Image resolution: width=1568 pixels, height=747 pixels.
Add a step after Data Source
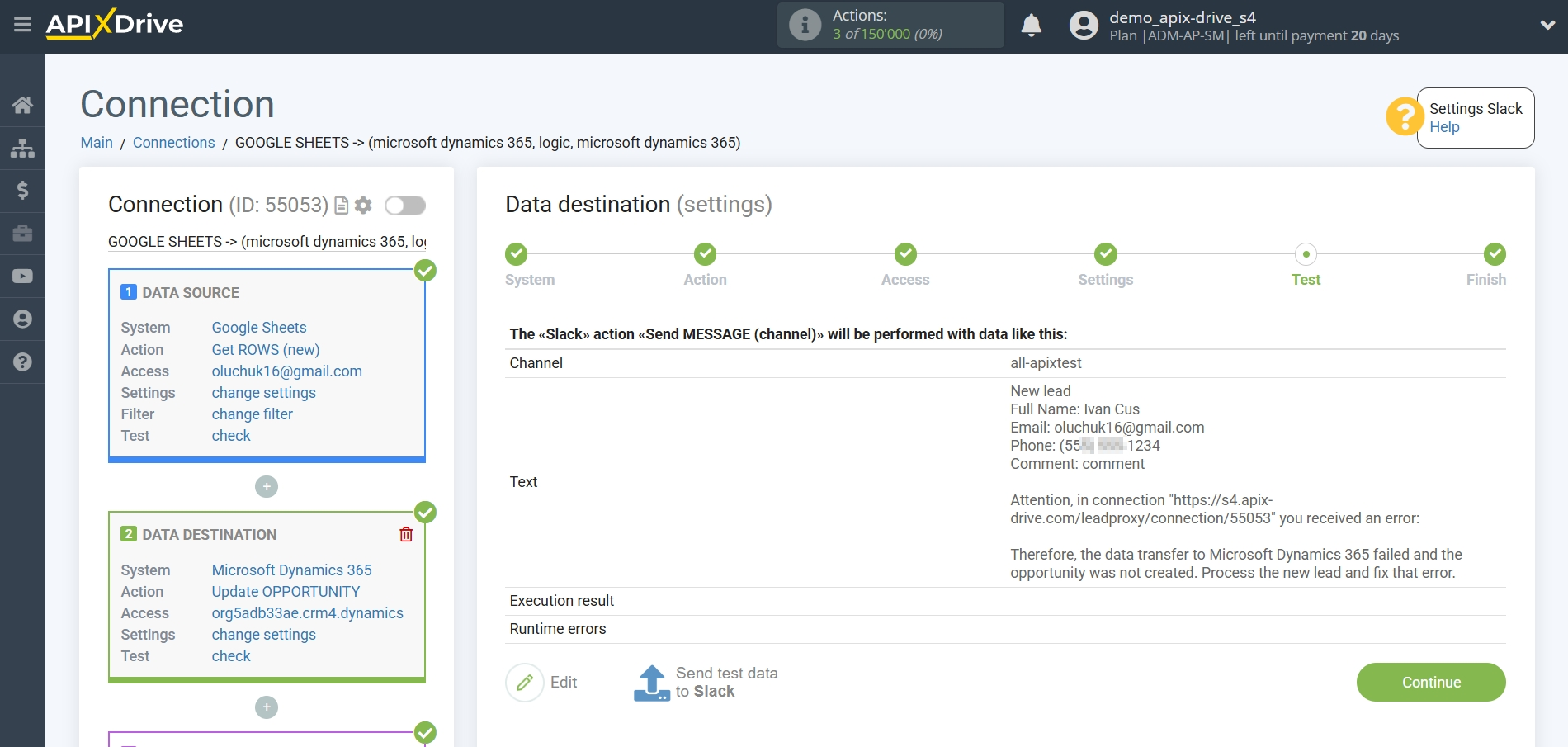[x=267, y=487]
